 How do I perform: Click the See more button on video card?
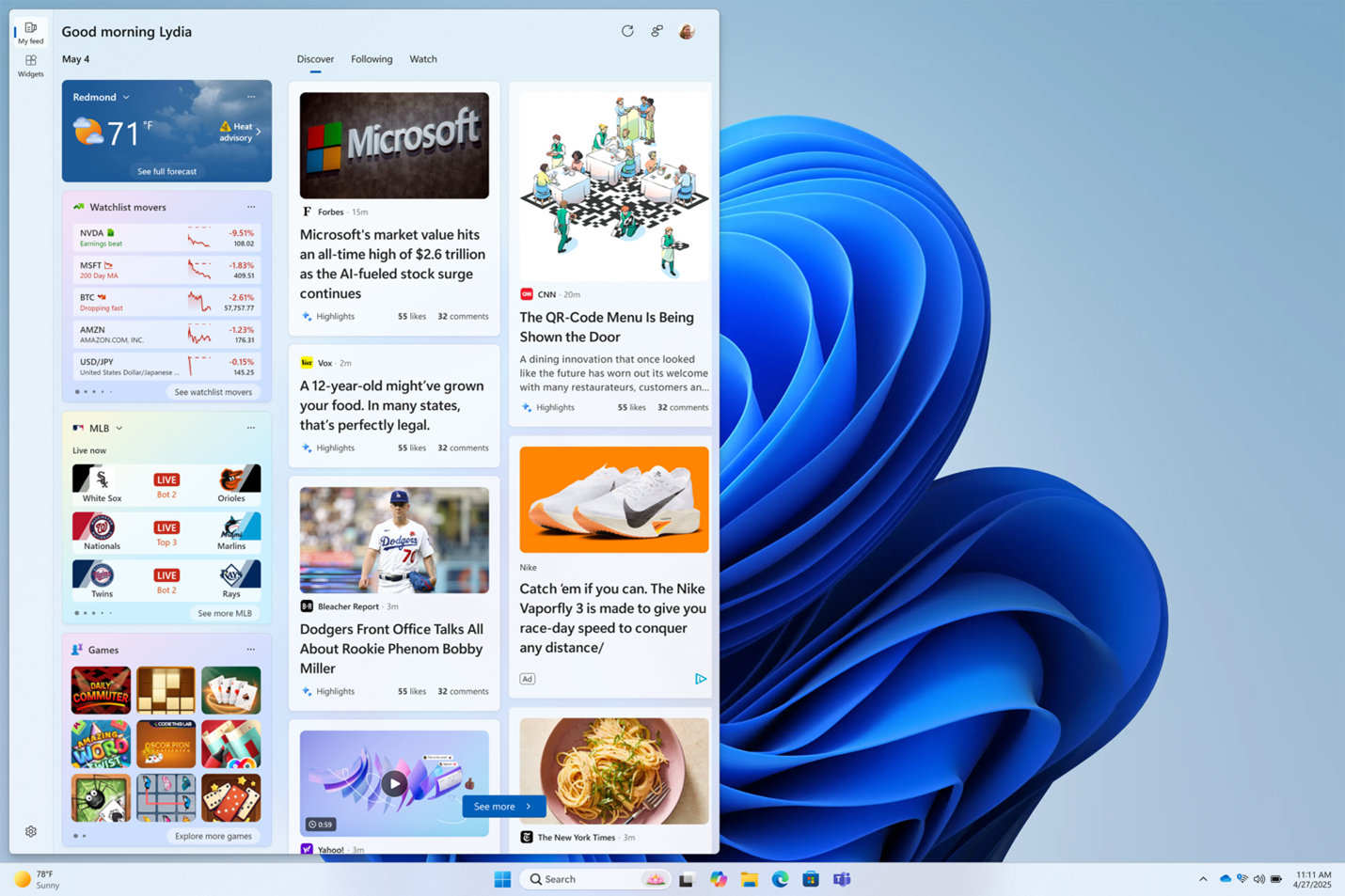(x=503, y=806)
